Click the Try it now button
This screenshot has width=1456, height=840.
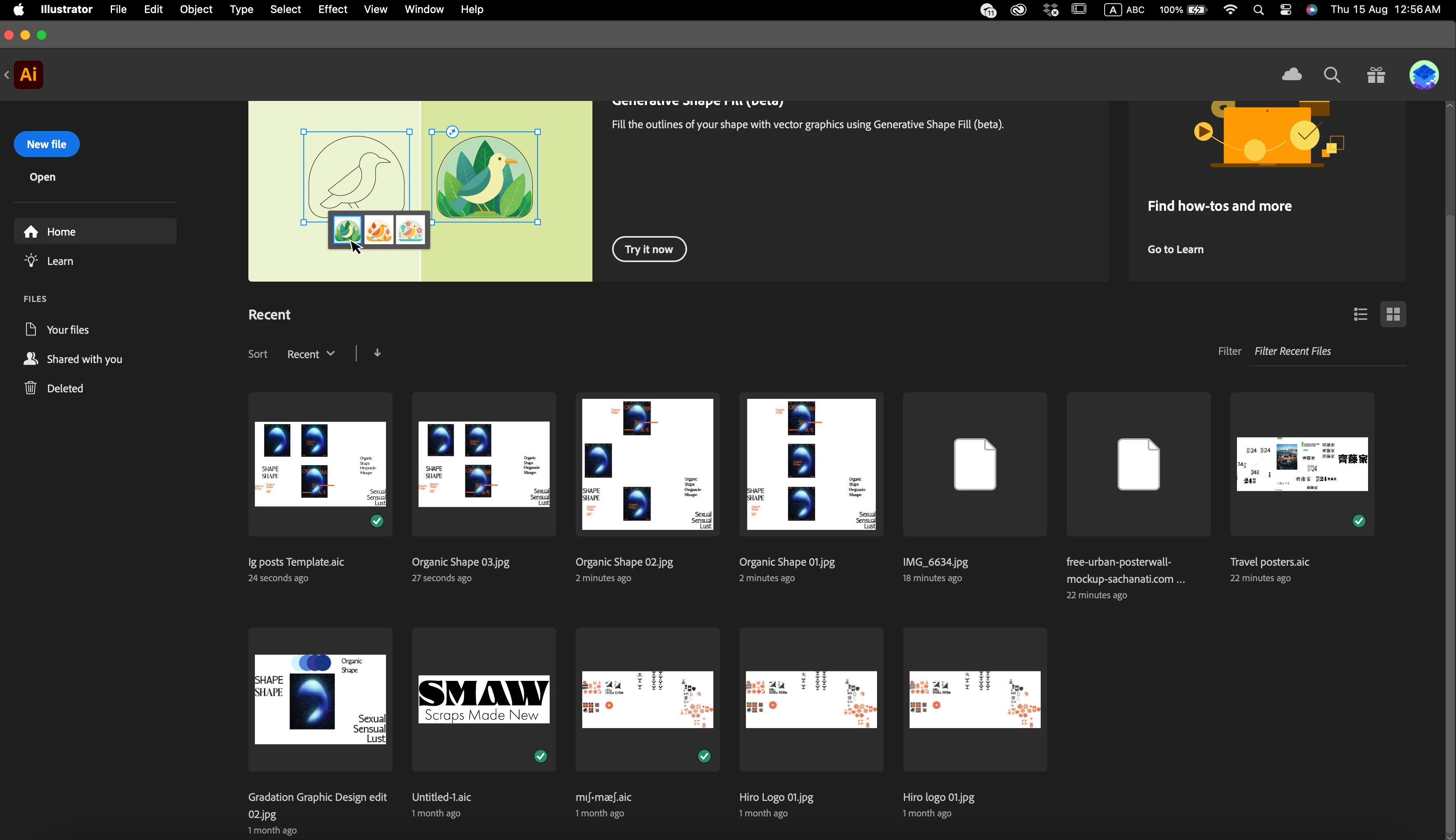pyautogui.click(x=649, y=249)
